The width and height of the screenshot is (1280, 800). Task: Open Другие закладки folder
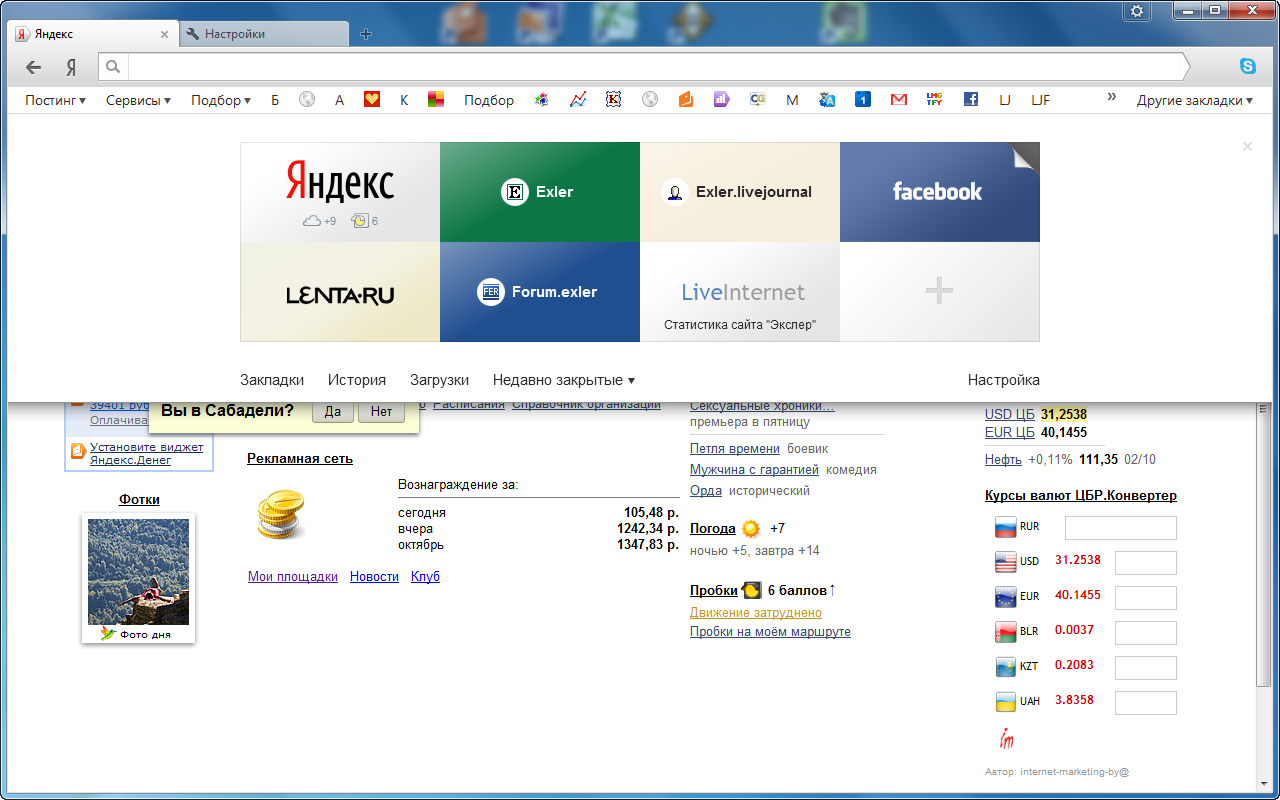pos(1194,100)
